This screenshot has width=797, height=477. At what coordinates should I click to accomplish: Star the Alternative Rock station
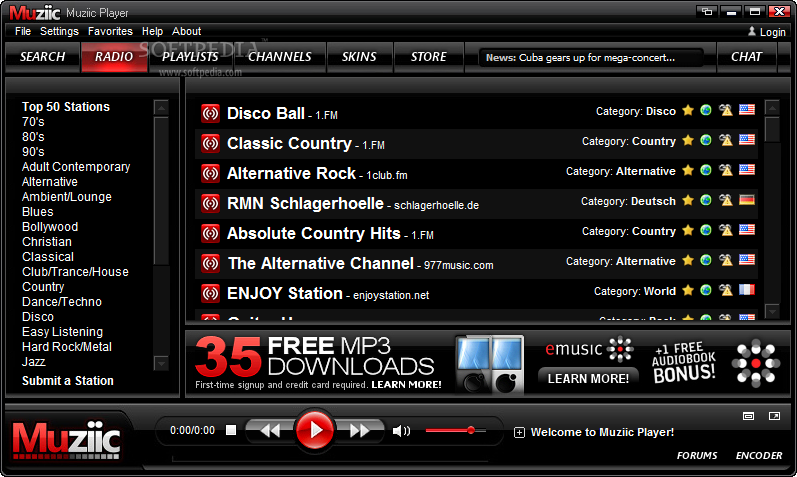coord(688,170)
